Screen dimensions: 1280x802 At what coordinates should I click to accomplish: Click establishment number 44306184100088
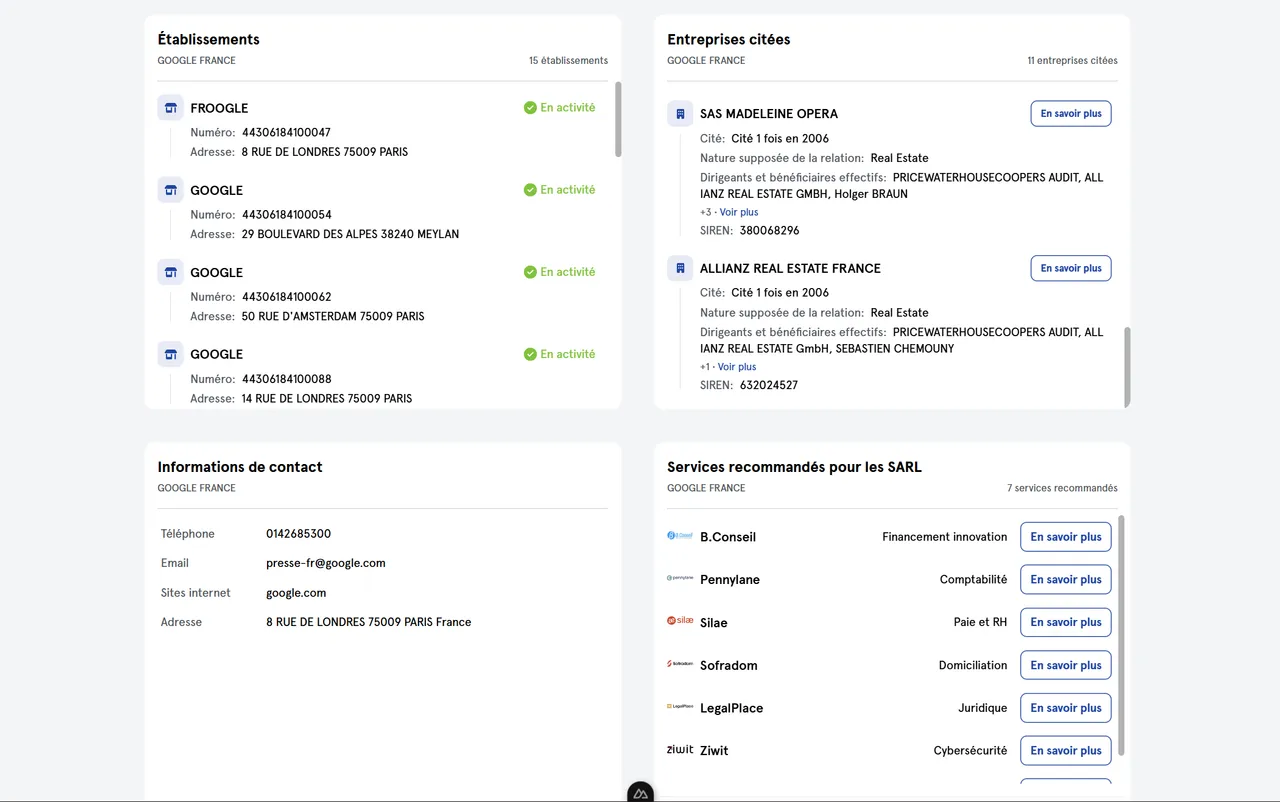(286, 379)
